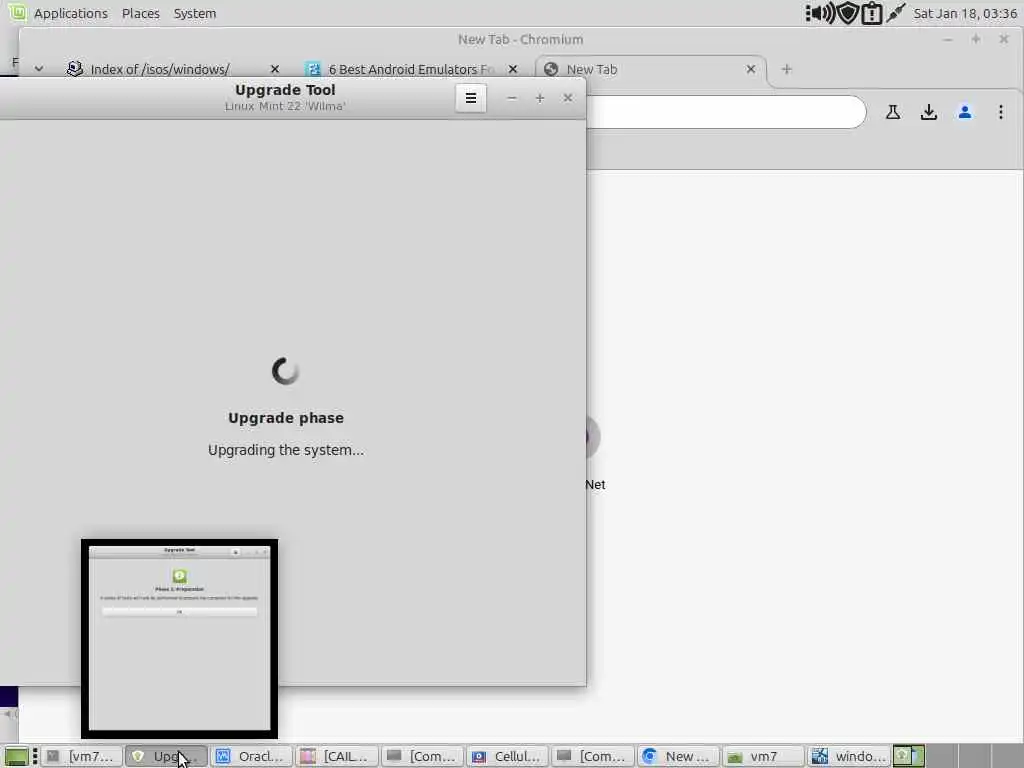
Task: Minimize the Upgrade Tool window
Action: (512, 98)
